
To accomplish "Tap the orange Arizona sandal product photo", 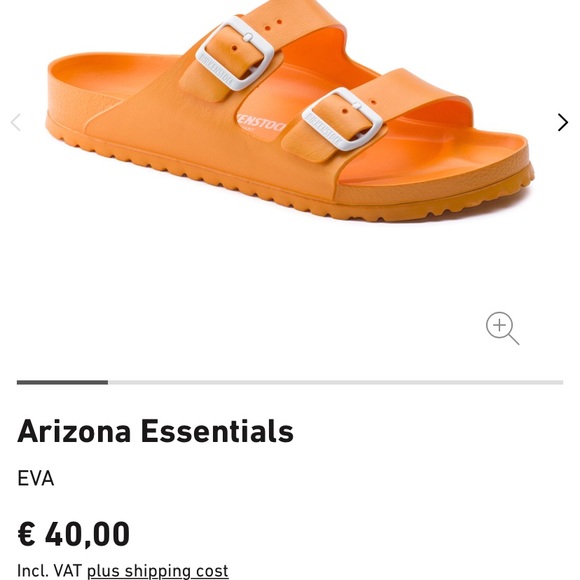I will tap(290, 111).
